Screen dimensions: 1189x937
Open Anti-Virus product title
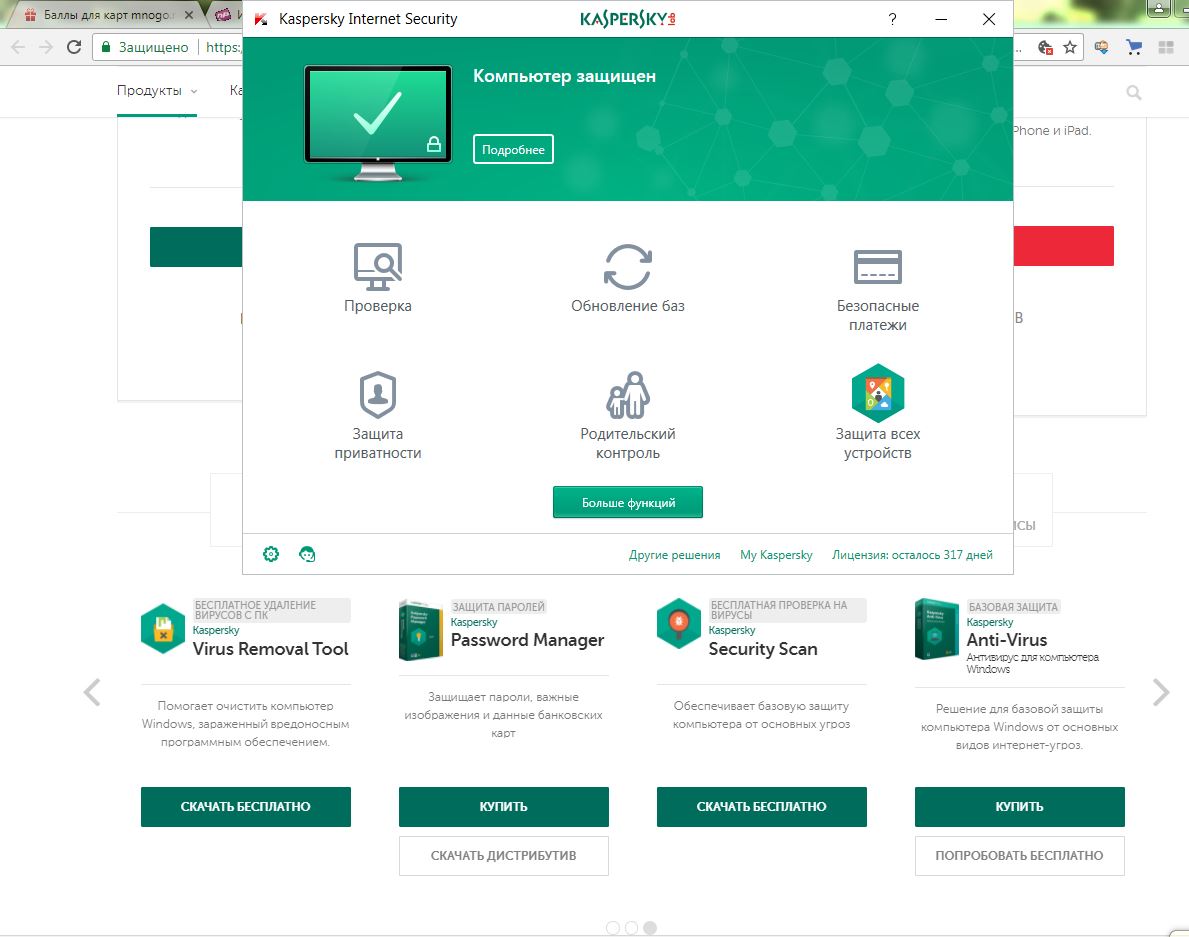point(1006,641)
